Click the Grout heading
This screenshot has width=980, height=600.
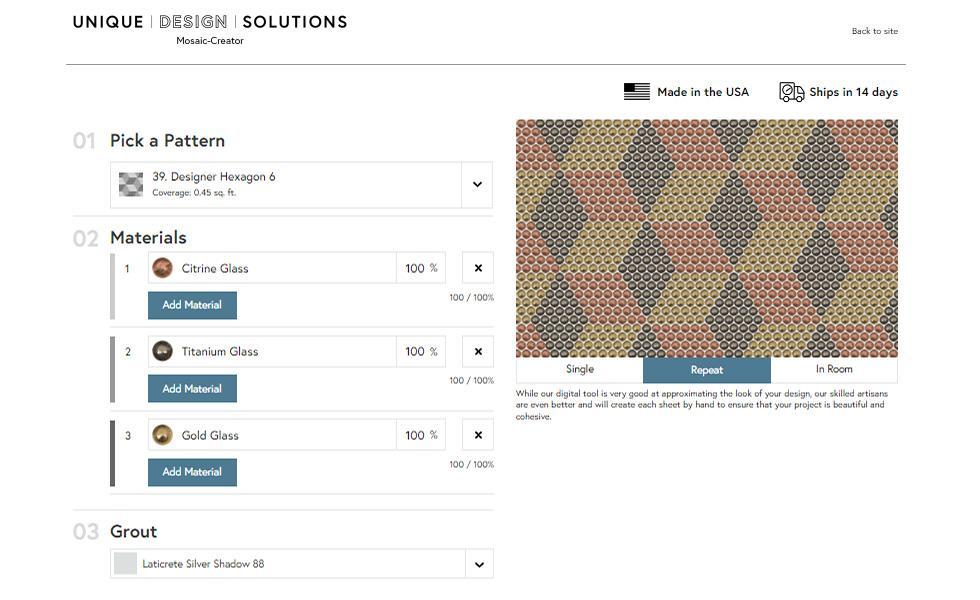[x=133, y=531]
